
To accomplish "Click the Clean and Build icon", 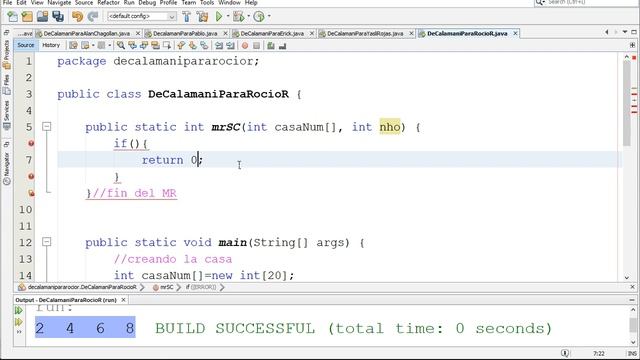I will pos(202,16).
